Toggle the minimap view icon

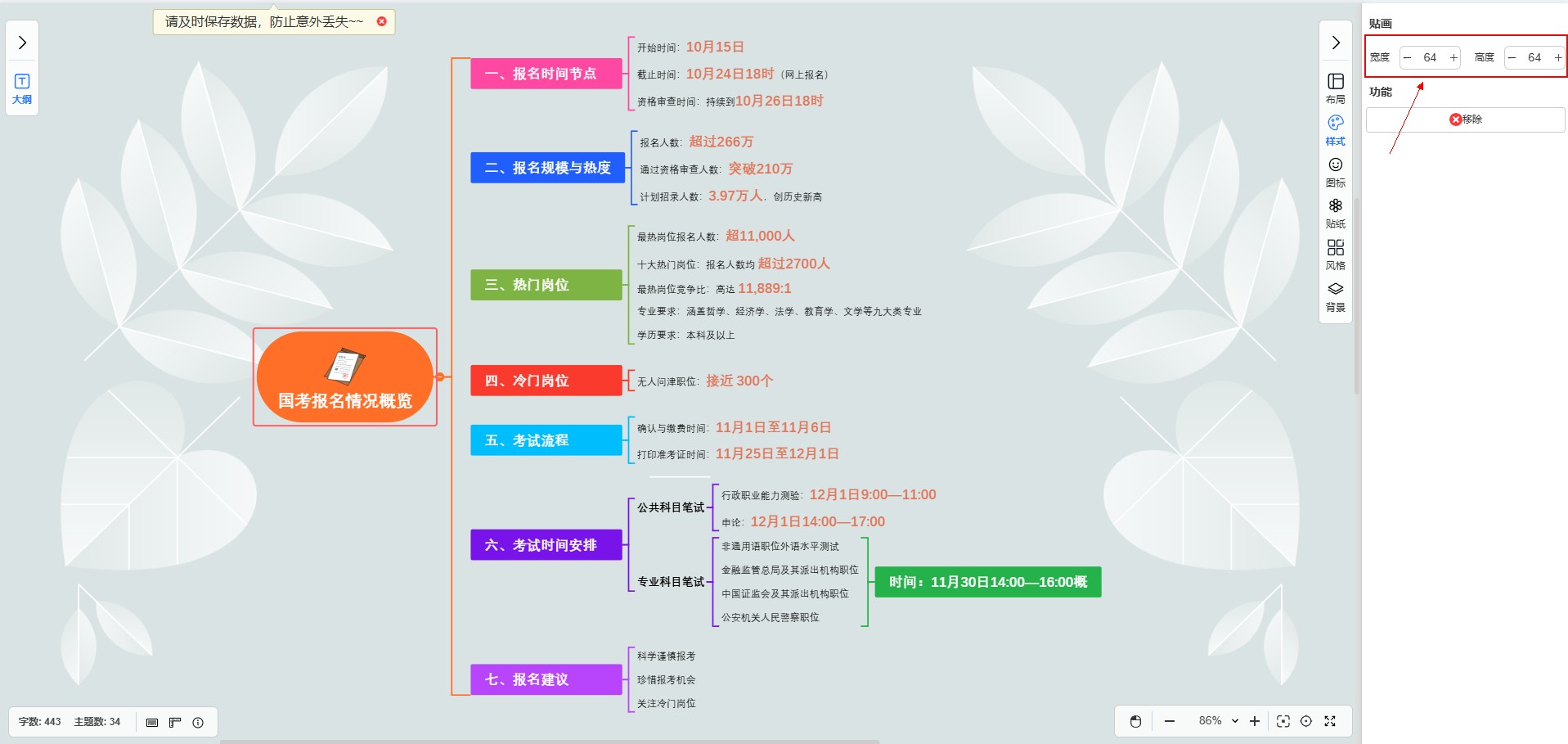coord(152,722)
